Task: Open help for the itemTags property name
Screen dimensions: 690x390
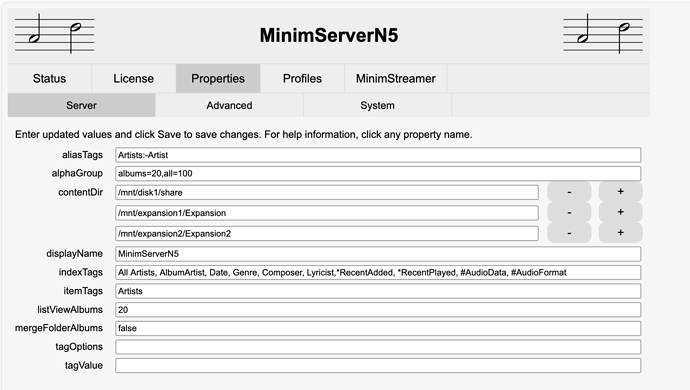Action: (x=83, y=291)
